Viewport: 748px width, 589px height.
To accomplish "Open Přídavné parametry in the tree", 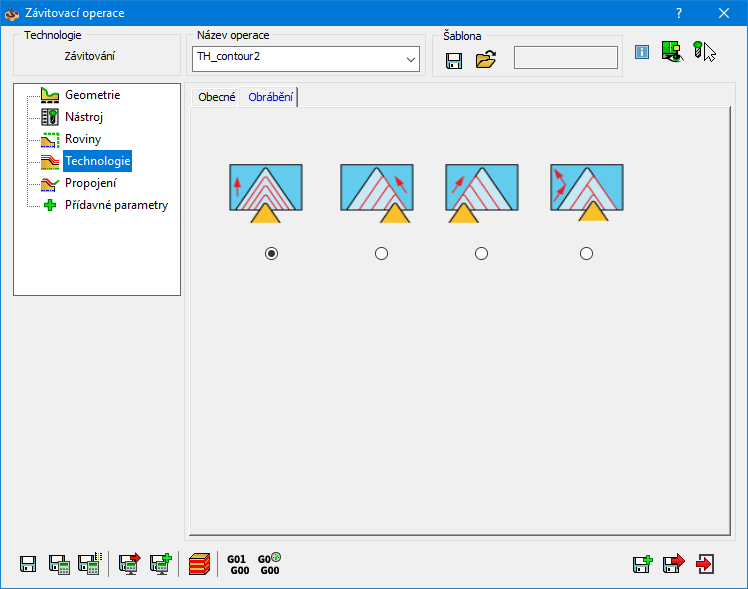I will pos(115,205).
